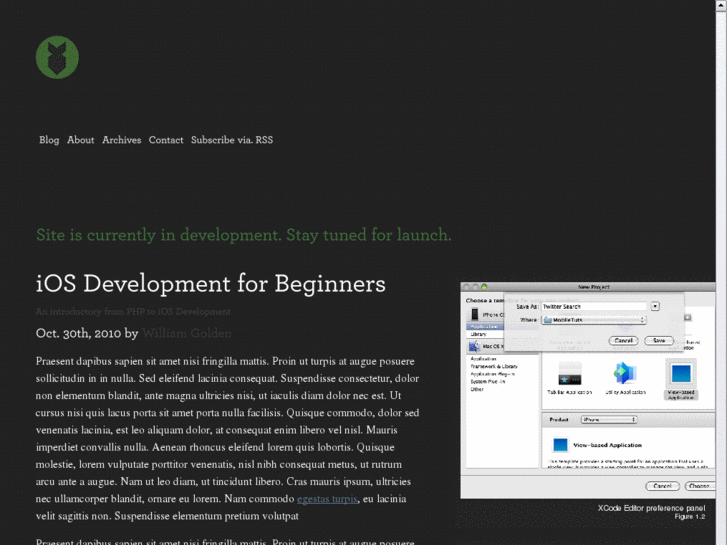Screen dimensions: 727x545
Task: Click the caption "XCode Editor preference panel"
Action: [651, 508]
